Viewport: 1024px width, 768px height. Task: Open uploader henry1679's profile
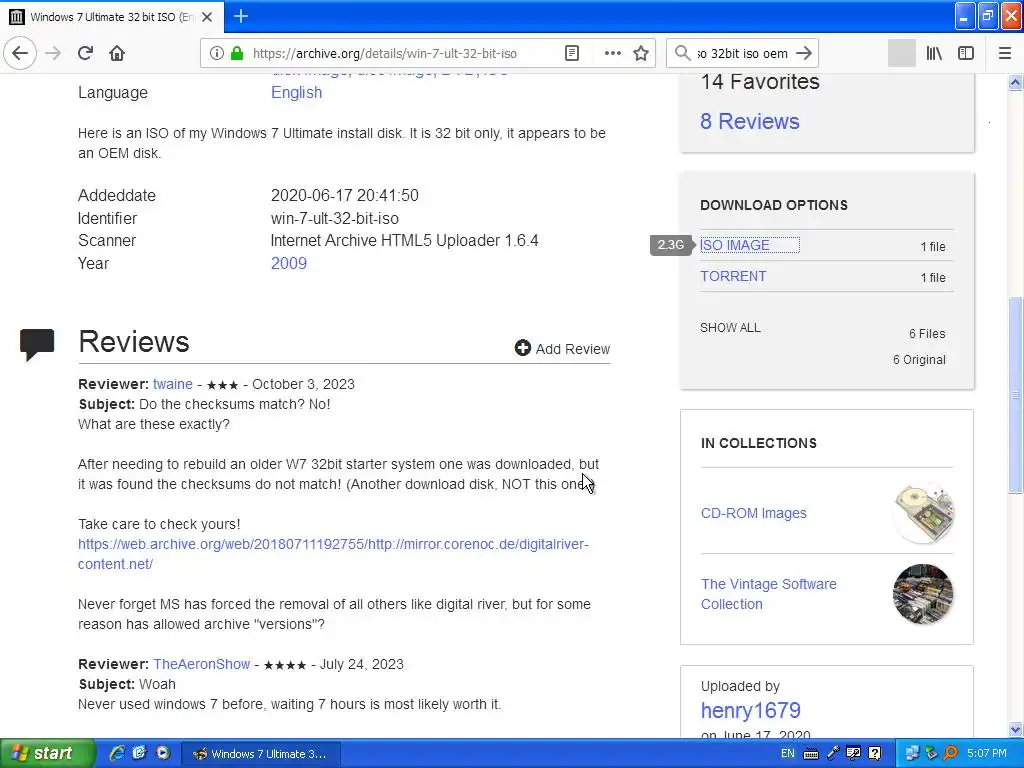click(750, 710)
